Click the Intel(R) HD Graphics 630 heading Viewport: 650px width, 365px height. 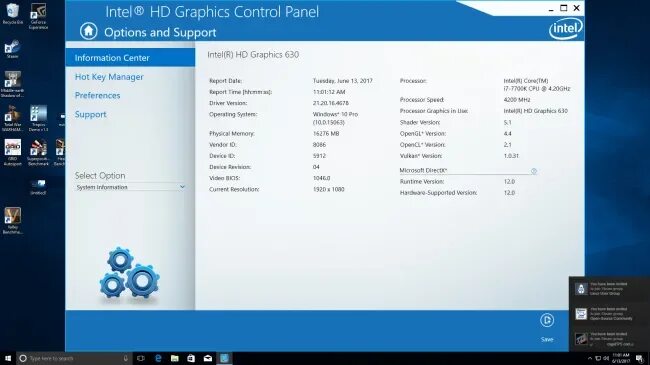point(253,55)
